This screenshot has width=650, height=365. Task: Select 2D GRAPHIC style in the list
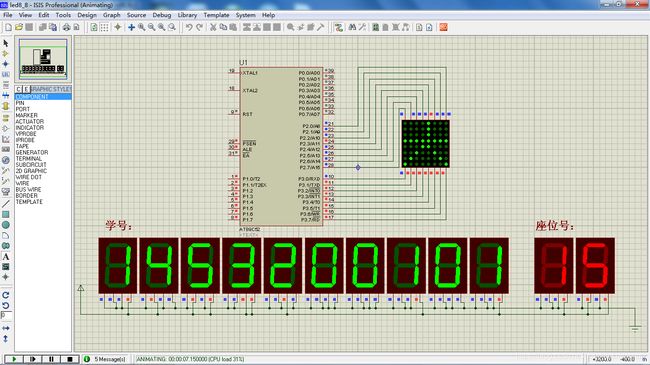tap(32, 171)
